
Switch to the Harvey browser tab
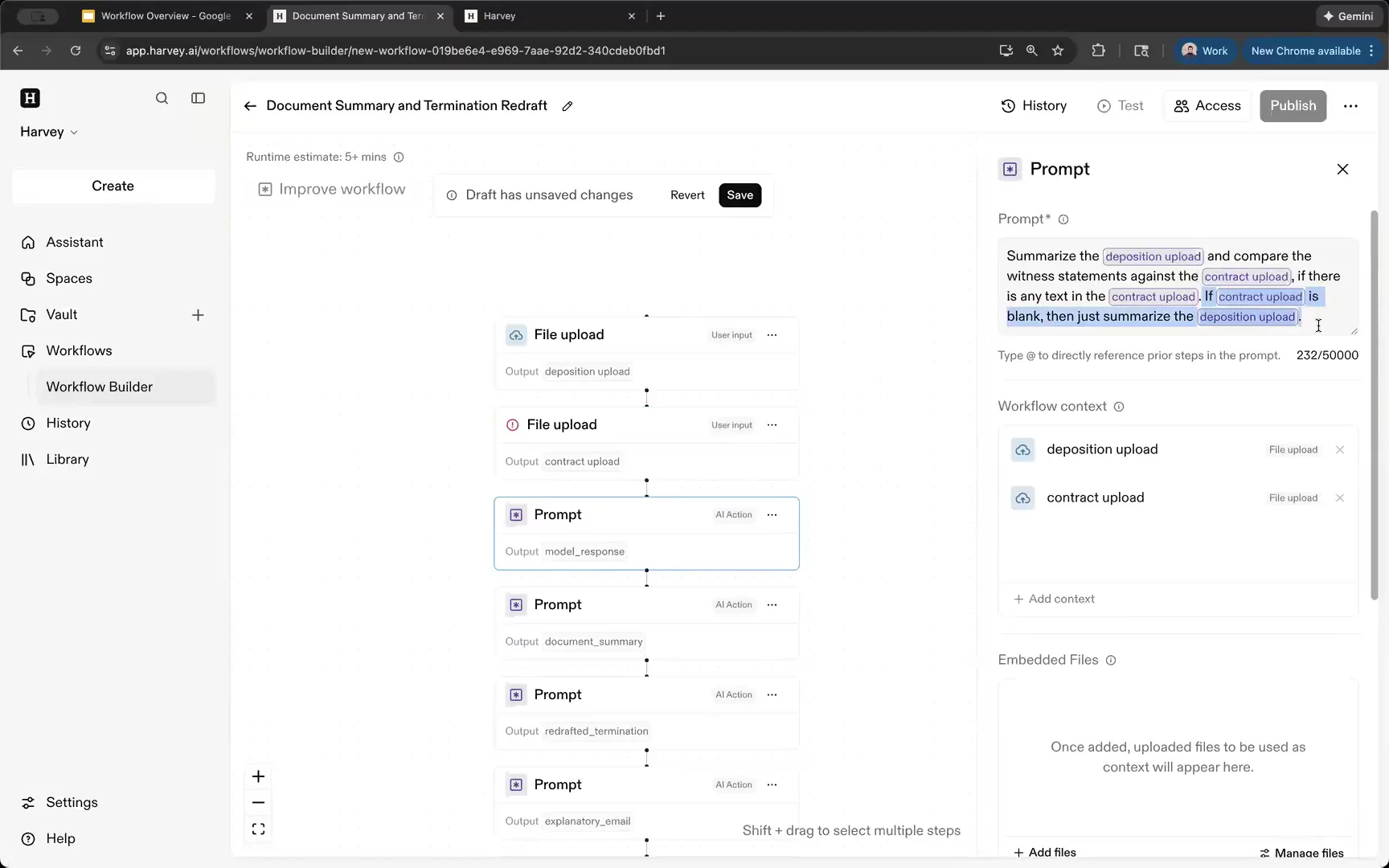(x=531, y=16)
